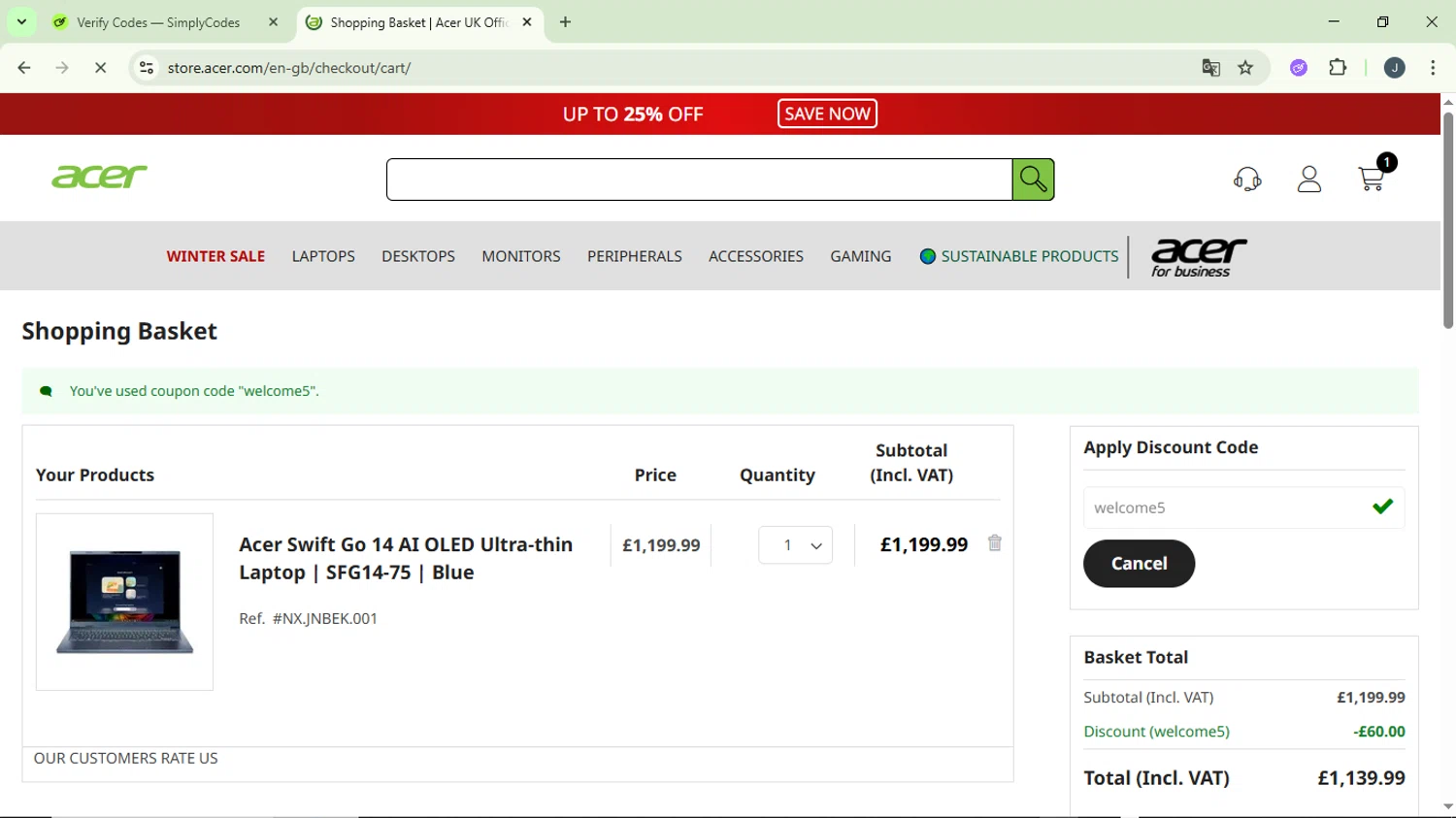Click the OUR CUSTOMERS RATE US text
The width and height of the screenshot is (1456, 818).
pyautogui.click(x=125, y=758)
